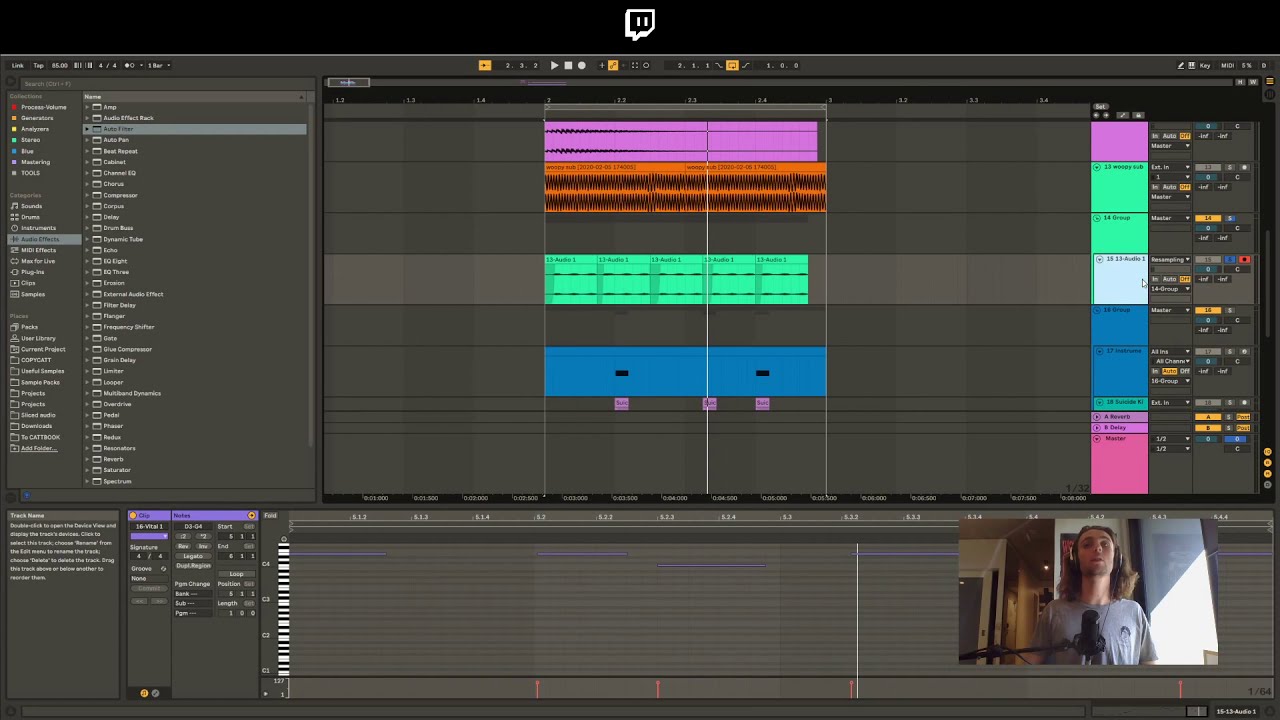Click the Link button
Screen dimensions: 1280x720
pyautogui.click(x=17, y=65)
